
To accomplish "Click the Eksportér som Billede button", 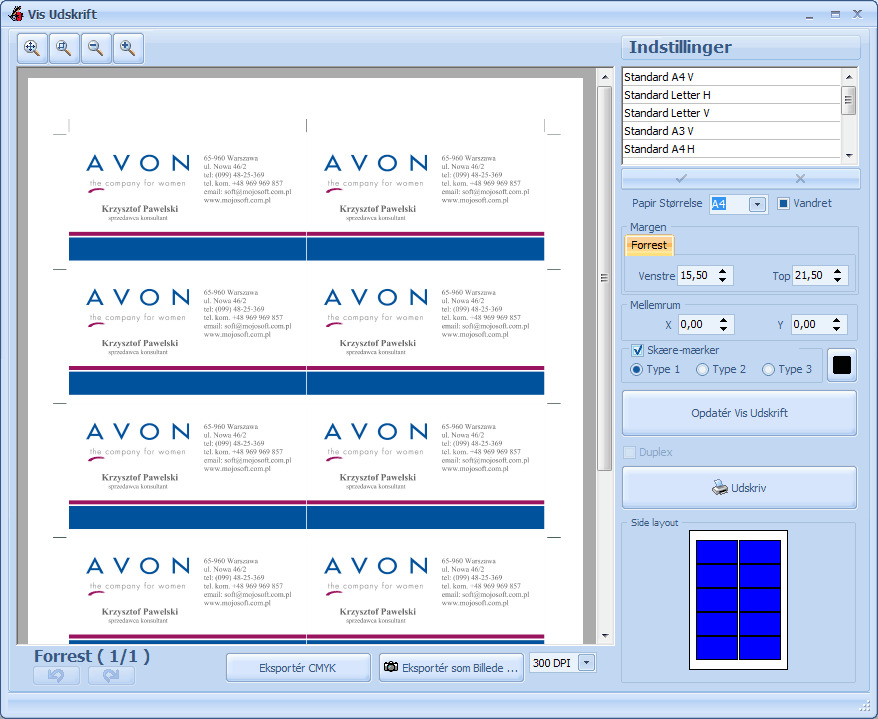I will (451, 667).
